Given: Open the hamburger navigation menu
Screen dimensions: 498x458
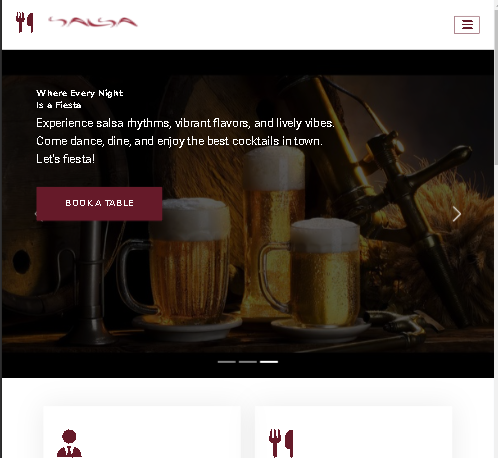Looking at the screenshot, I should tap(467, 25).
